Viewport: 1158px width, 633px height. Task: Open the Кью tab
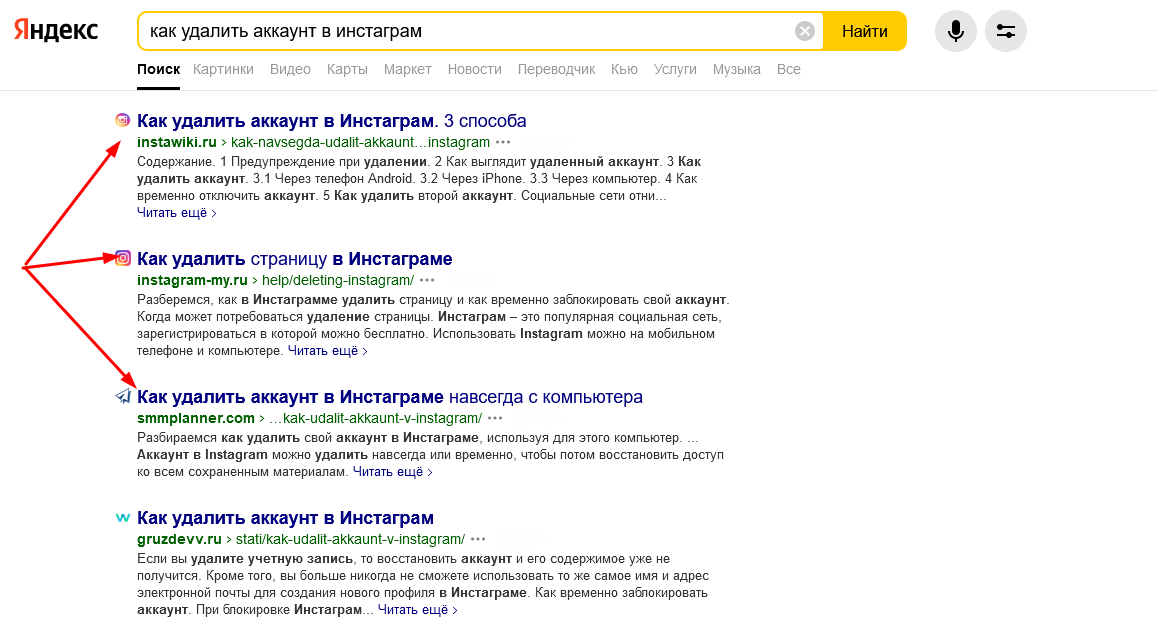point(624,69)
